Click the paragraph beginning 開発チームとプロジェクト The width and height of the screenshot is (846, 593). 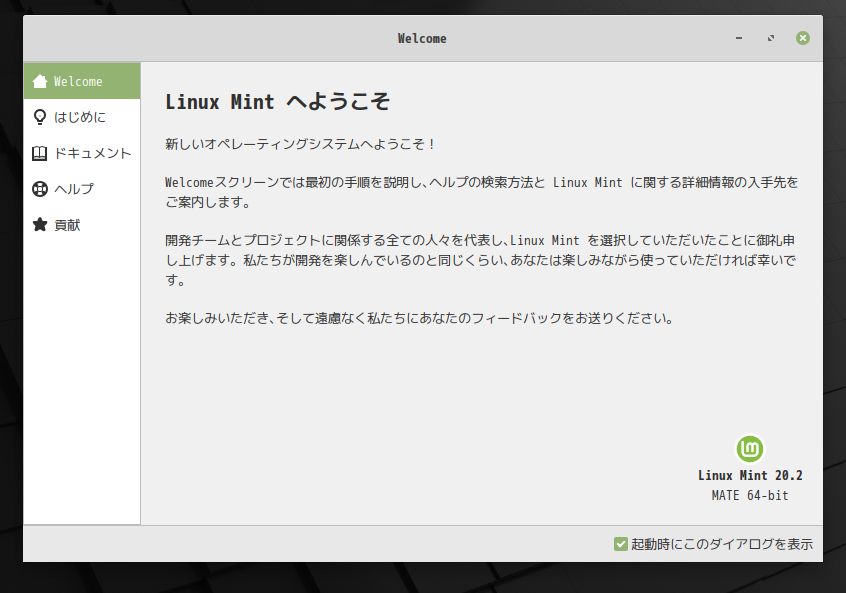point(481,260)
